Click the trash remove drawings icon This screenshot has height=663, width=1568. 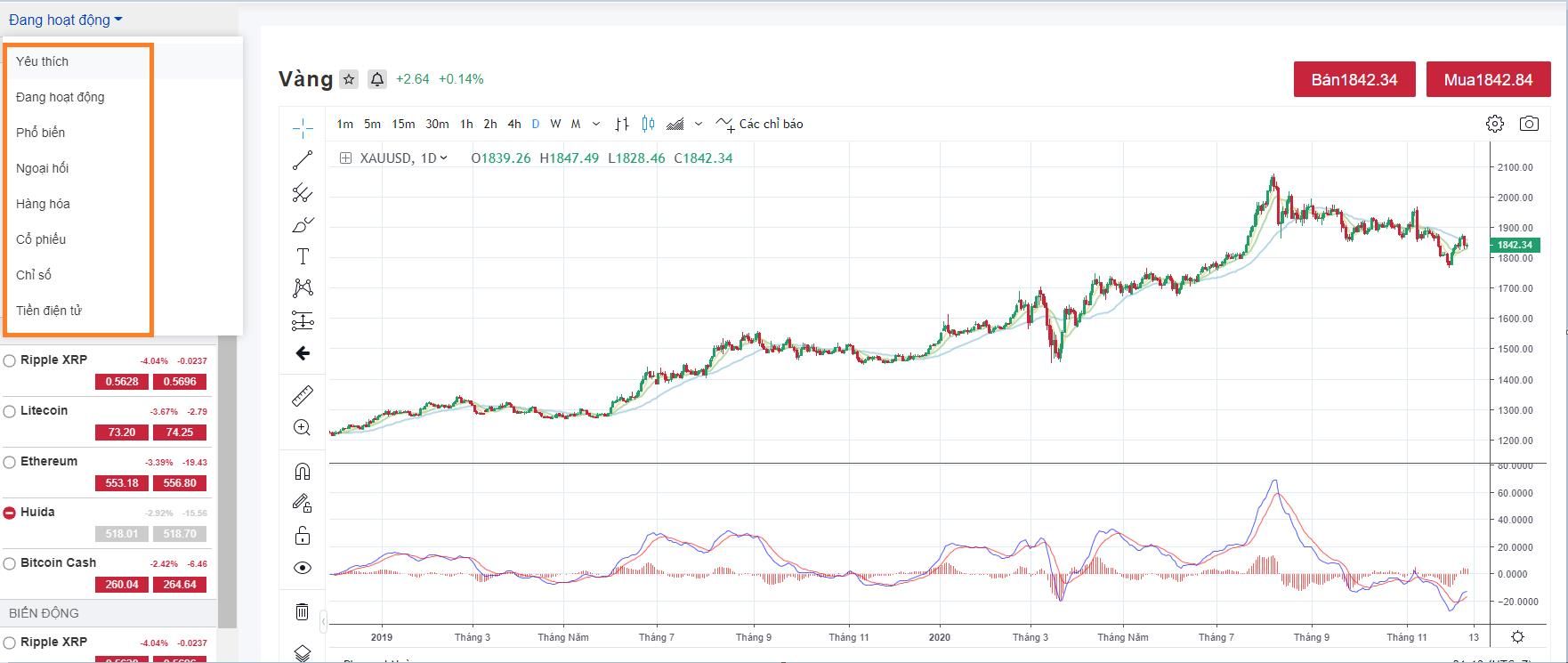(x=303, y=611)
